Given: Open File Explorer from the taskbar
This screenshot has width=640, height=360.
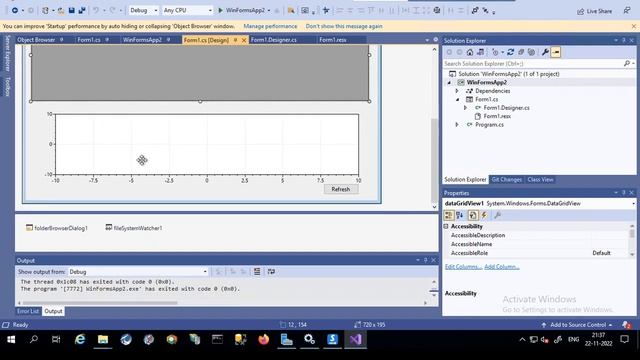Looking at the screenshot, I should pyautogui.click(x=103, y=340).
